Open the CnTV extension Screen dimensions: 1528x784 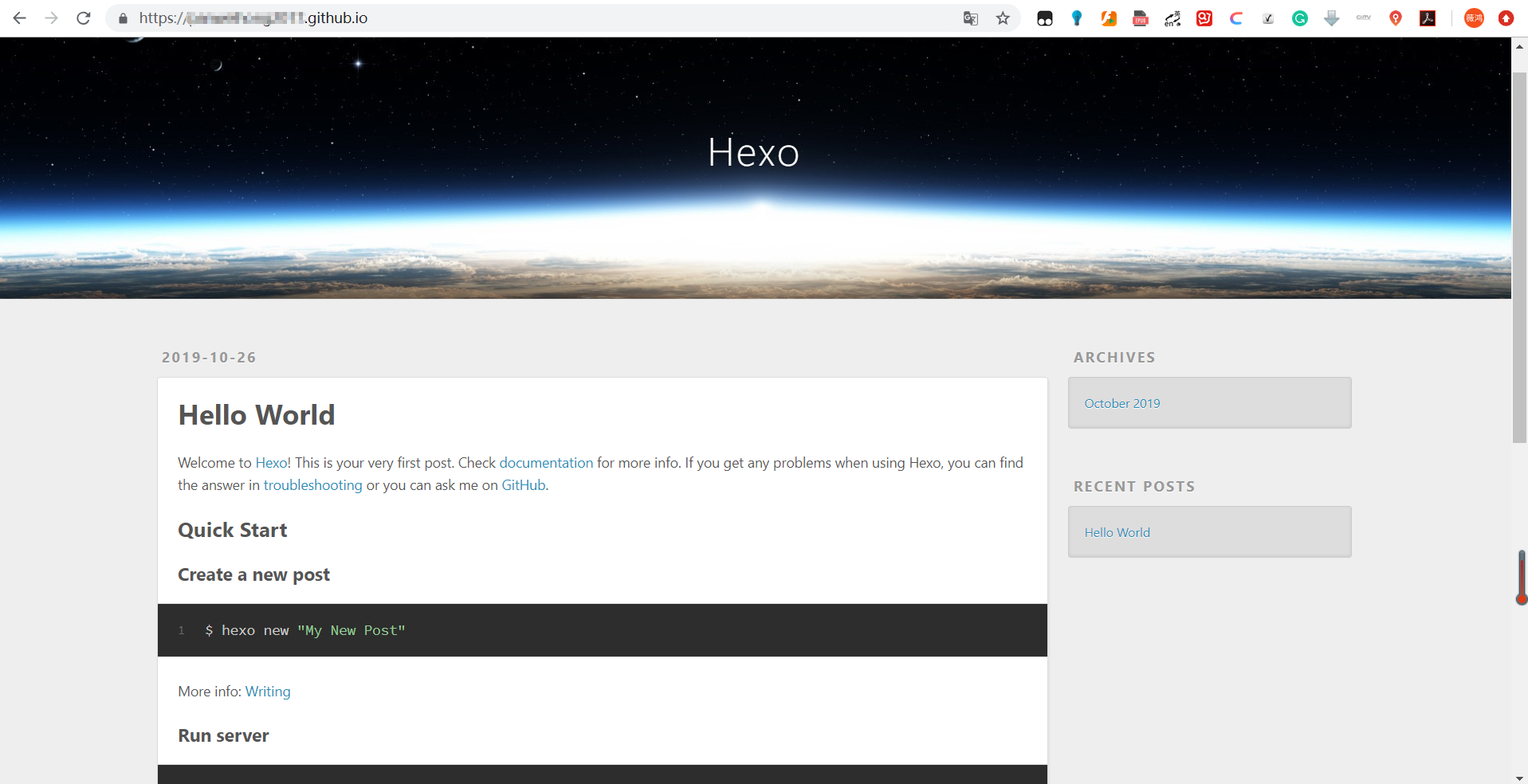click(1364, 18)
